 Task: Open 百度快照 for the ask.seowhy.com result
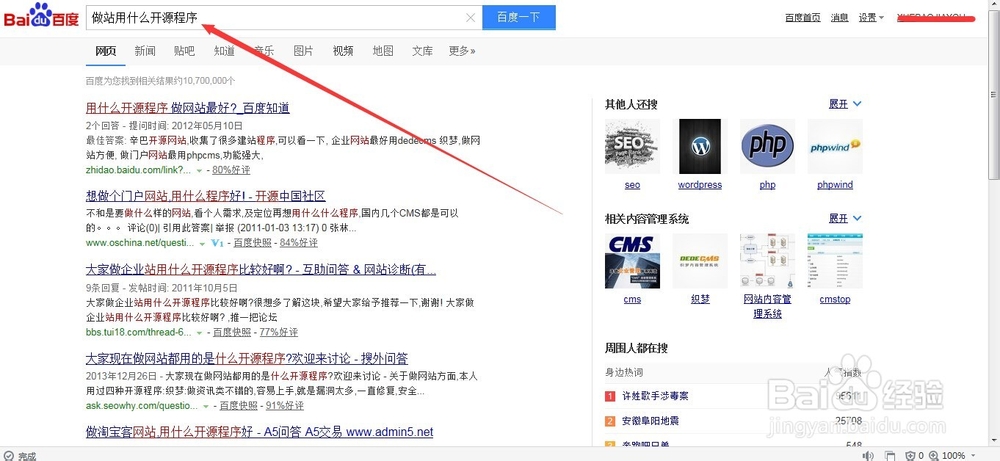(x=239, y=406)
